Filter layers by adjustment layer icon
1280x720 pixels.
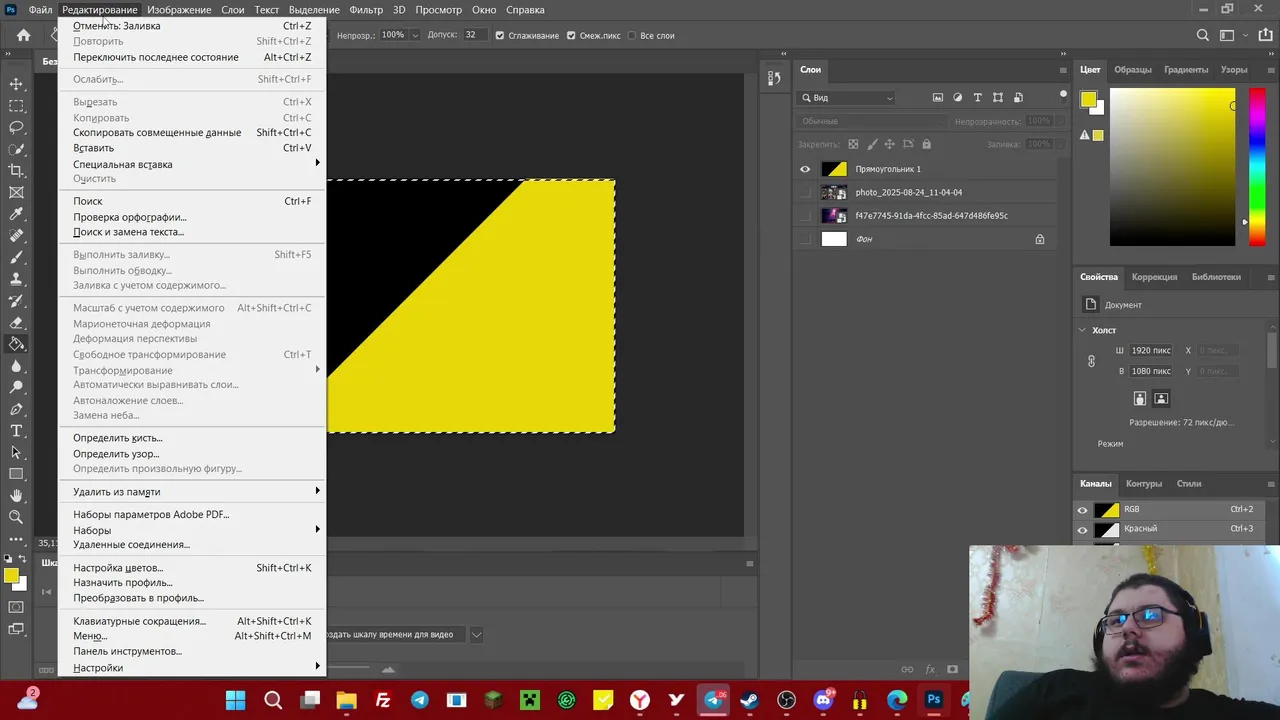958,98
